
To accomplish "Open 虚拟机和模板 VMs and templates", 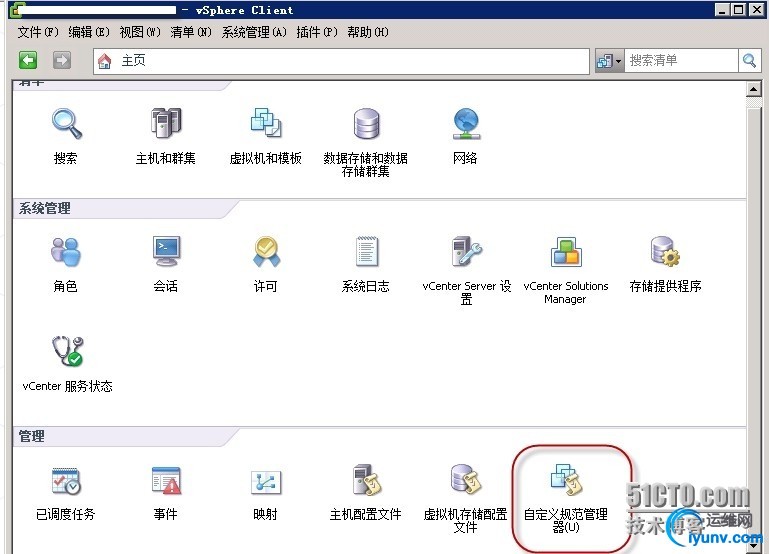I will coord(265,123).
